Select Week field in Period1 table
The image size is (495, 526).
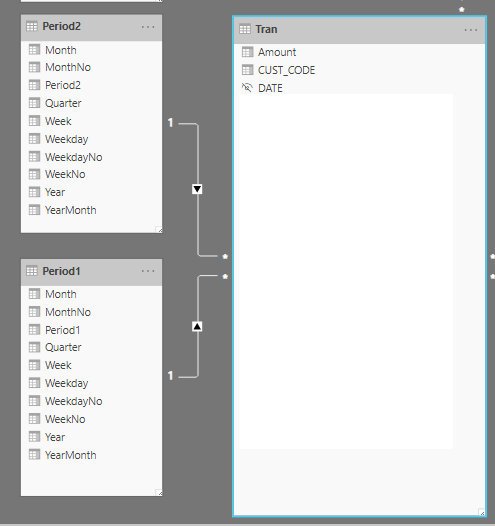click(x=58, y=365)
